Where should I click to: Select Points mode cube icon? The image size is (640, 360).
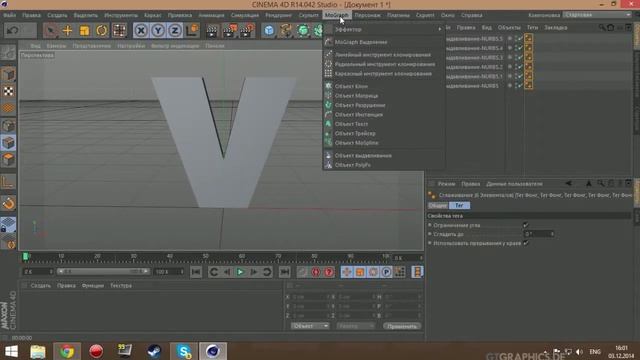click(x=8, y=126)
